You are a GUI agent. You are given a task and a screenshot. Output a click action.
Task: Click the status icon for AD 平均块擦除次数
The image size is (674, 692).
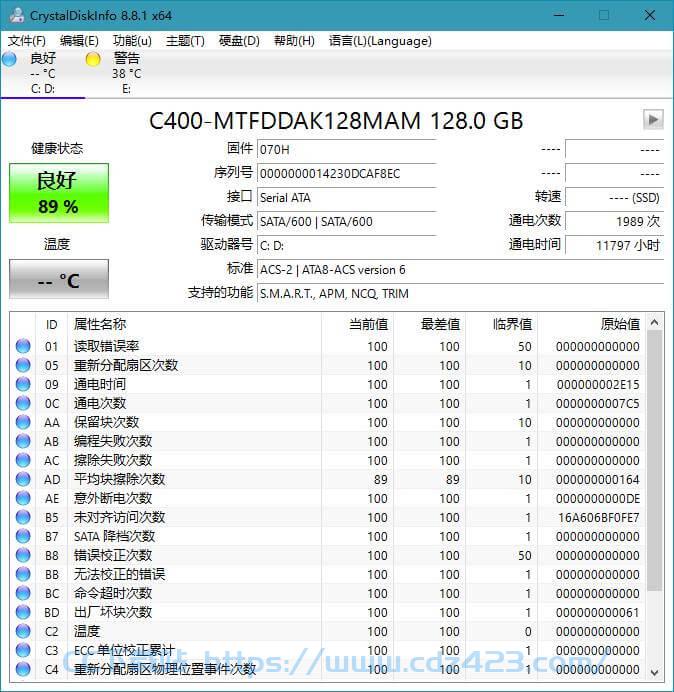pos(23,479)
